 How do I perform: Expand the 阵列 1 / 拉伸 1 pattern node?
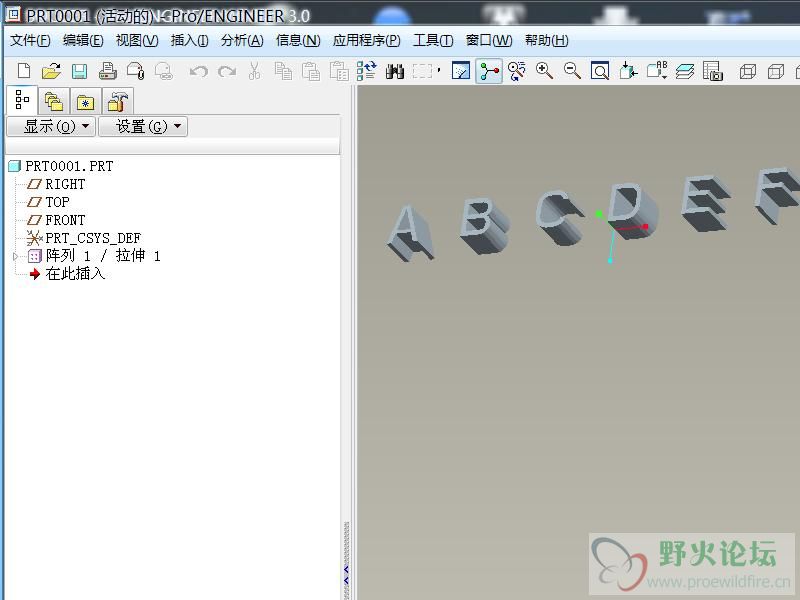[15, 256]
